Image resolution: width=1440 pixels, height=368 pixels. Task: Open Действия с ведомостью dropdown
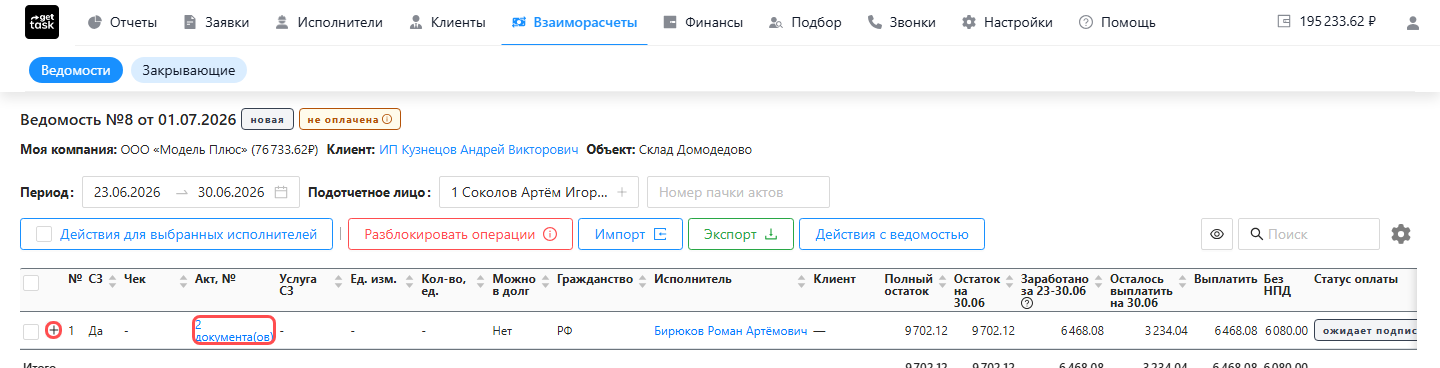pos(892,234)
